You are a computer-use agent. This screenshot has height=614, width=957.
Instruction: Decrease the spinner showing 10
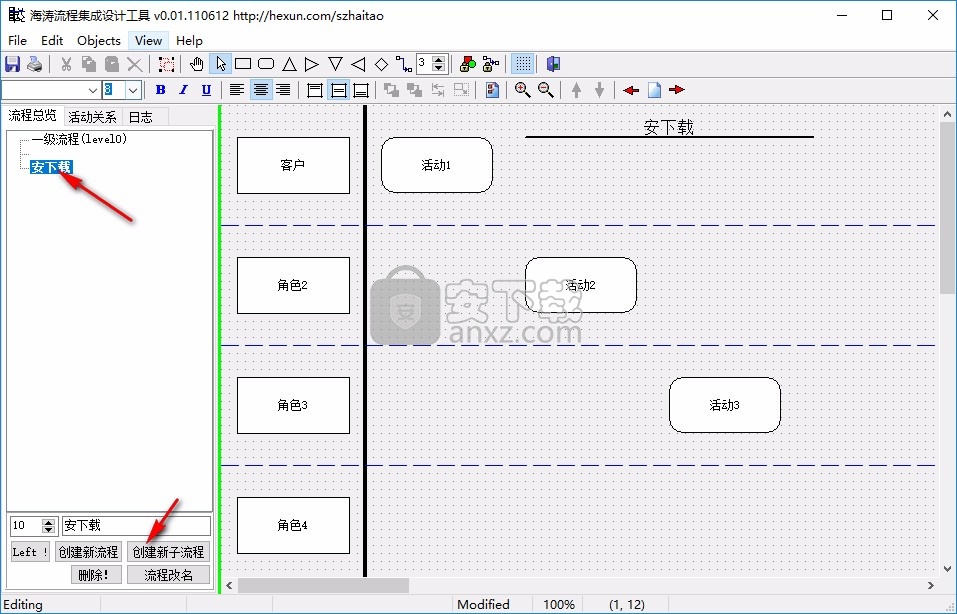pyautogui.click(x=48, y=530)
